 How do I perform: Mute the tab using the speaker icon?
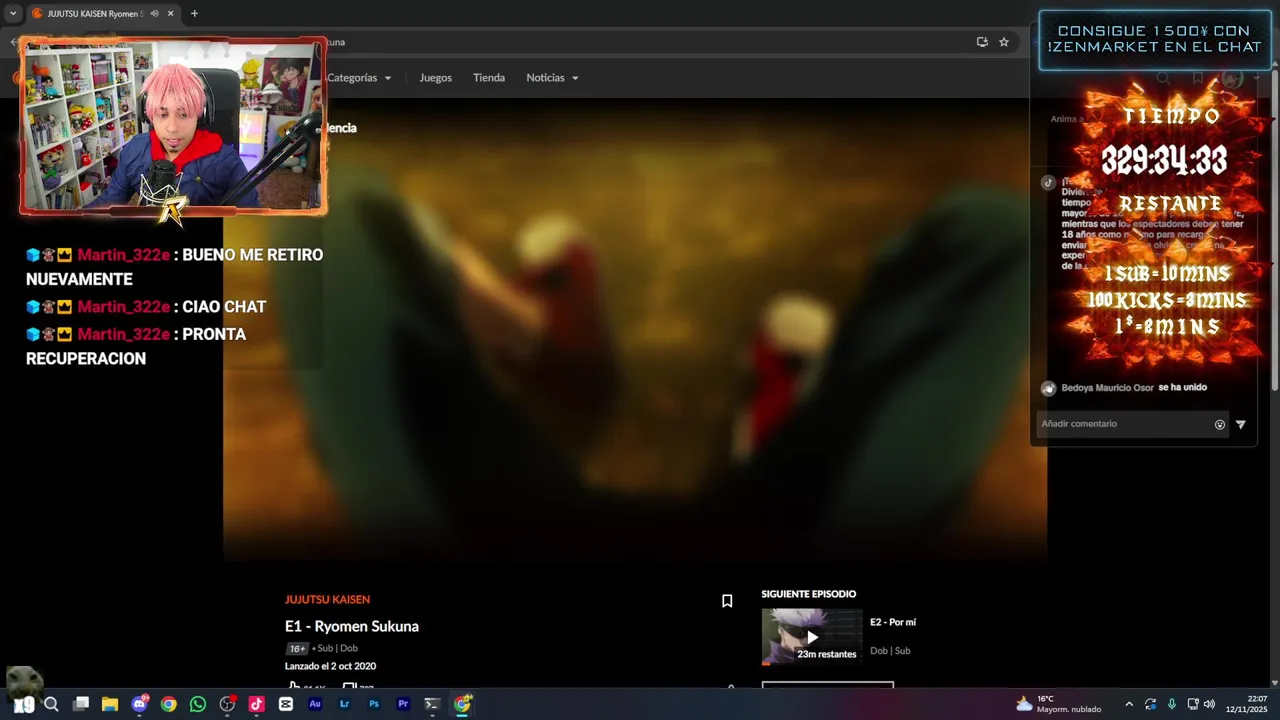(x=154, y=13)
